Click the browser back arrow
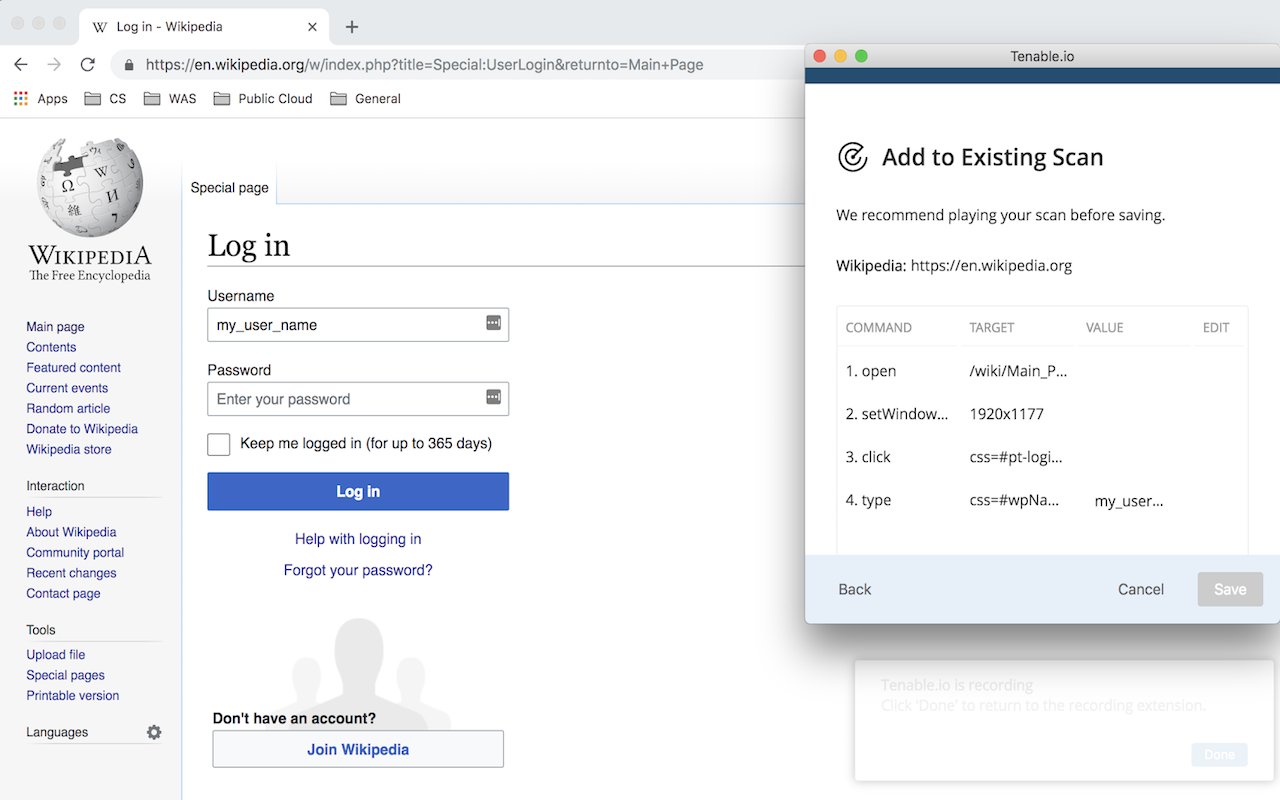The width and height of the screenshot is (1280, 800). point(21,64)
